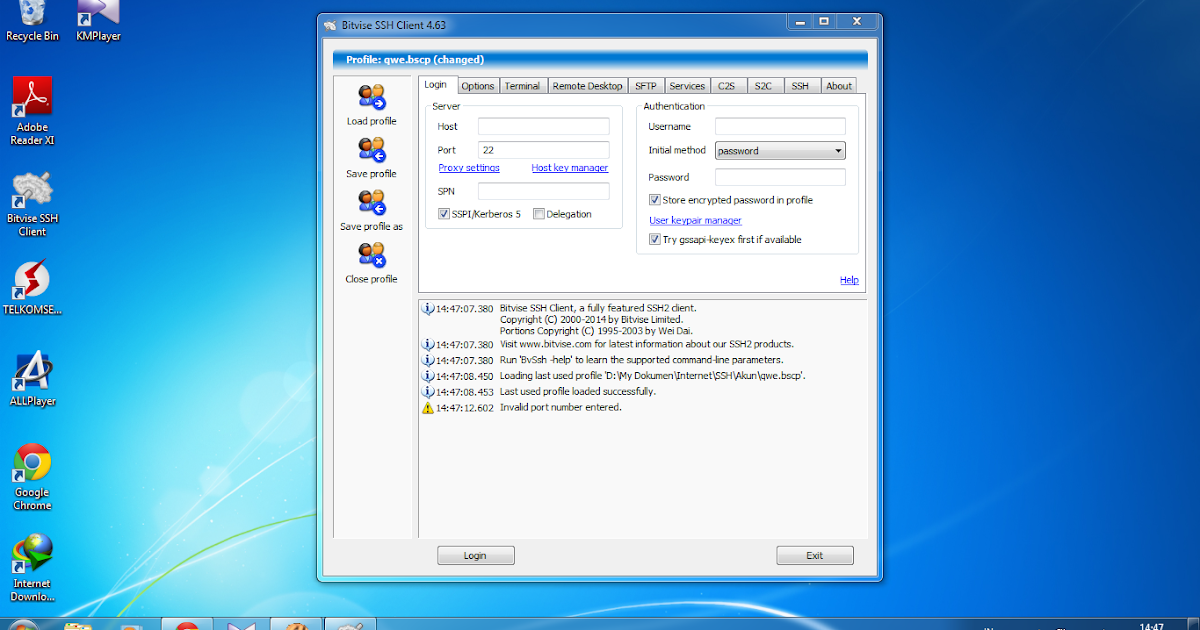Open Recycle Bin on the desktop
Screen dimensions: 1200x630
[32, 21]
